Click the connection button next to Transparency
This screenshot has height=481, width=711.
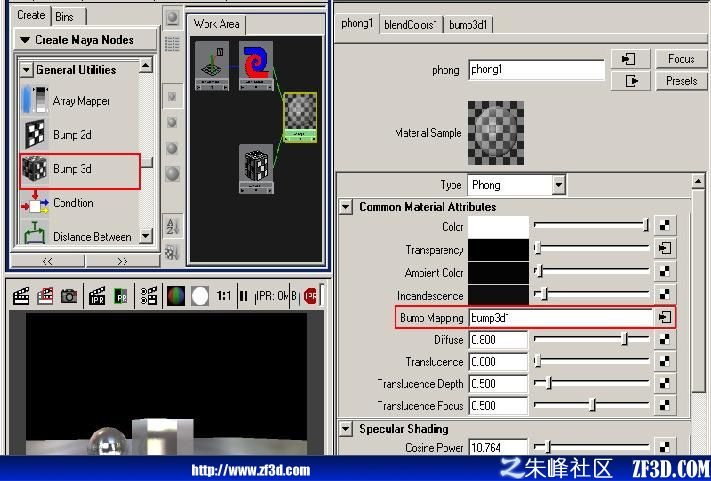pyautogui.click(x=665, y=248)
